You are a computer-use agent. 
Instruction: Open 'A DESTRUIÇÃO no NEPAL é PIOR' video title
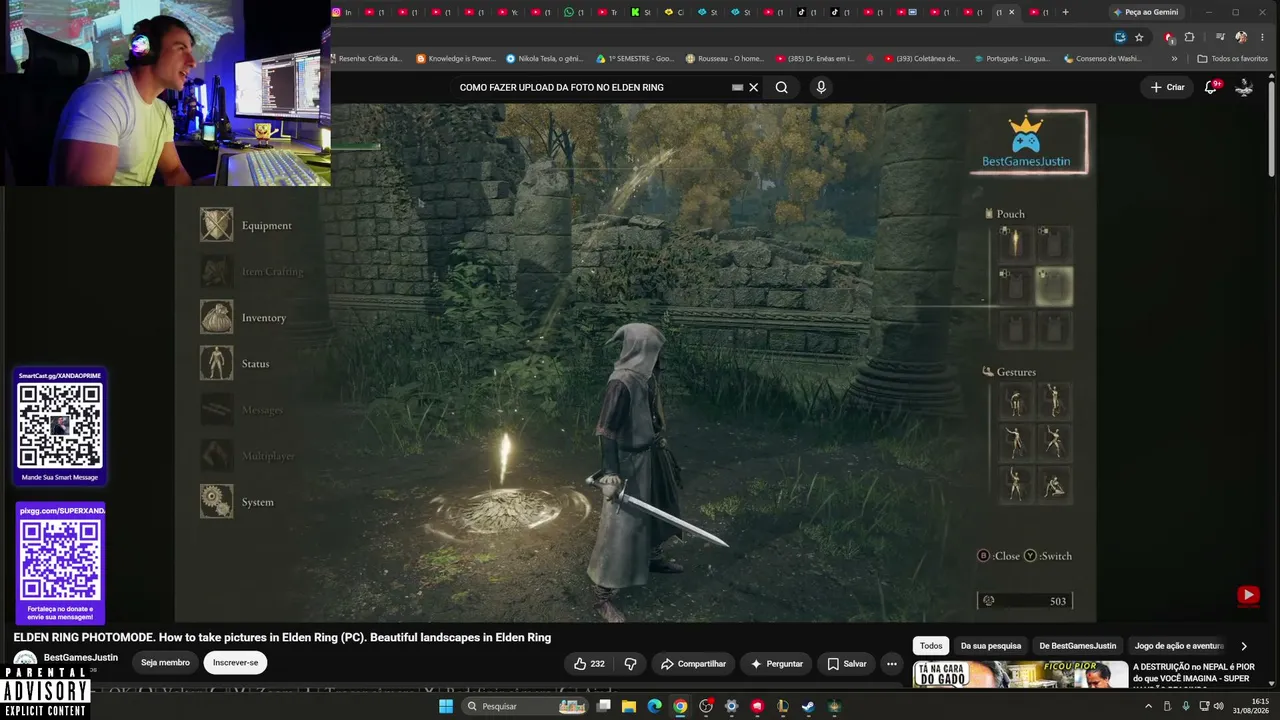(x=1194, y=673)
